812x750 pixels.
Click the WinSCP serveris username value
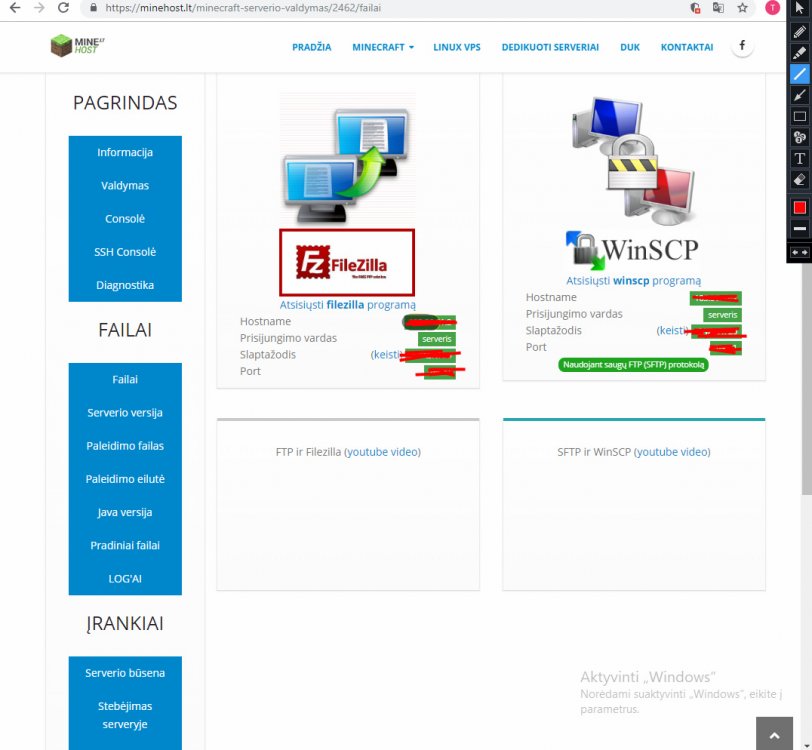point(722,314)
